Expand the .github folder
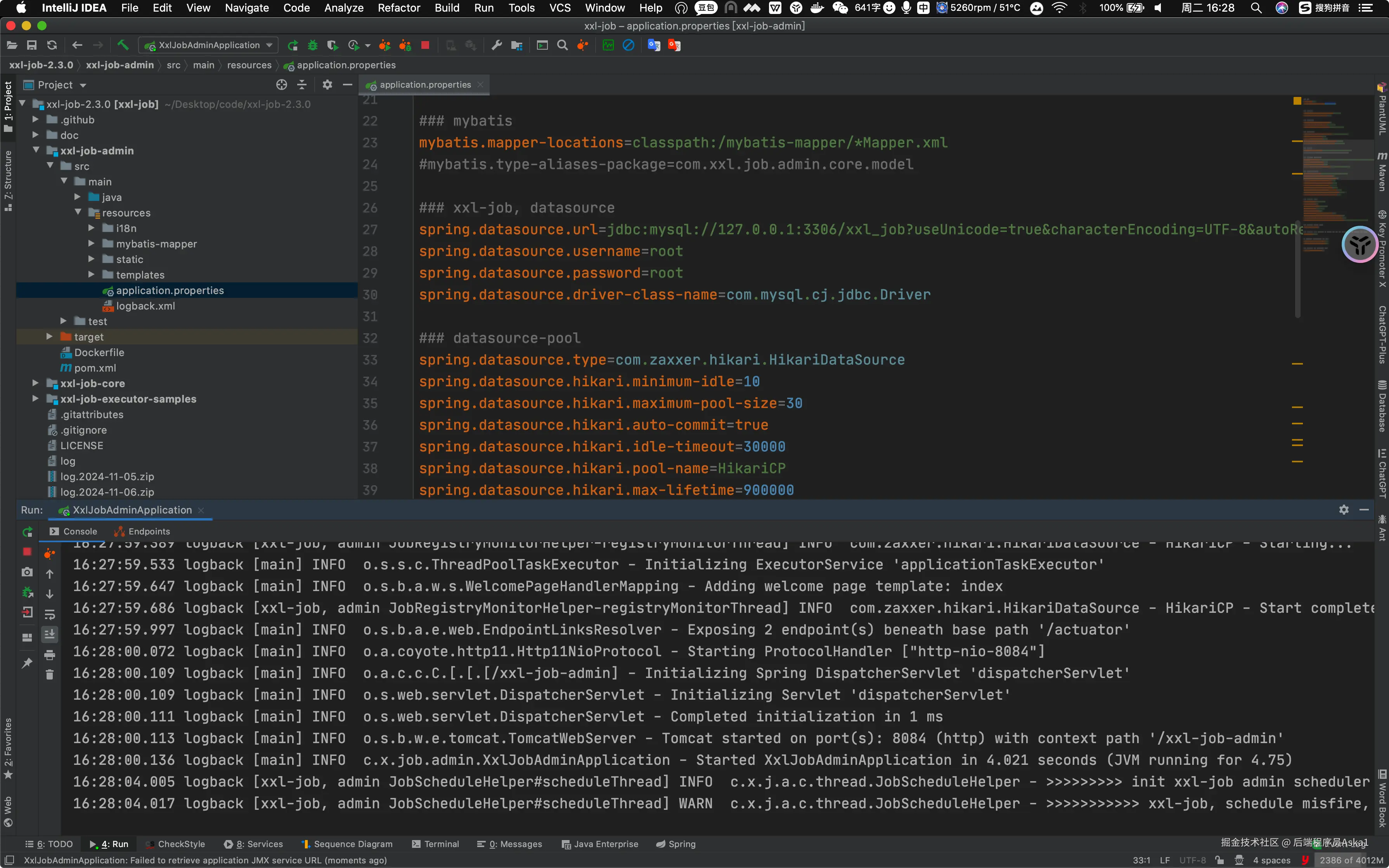The image size is (1389, 868). click(36, 119)
